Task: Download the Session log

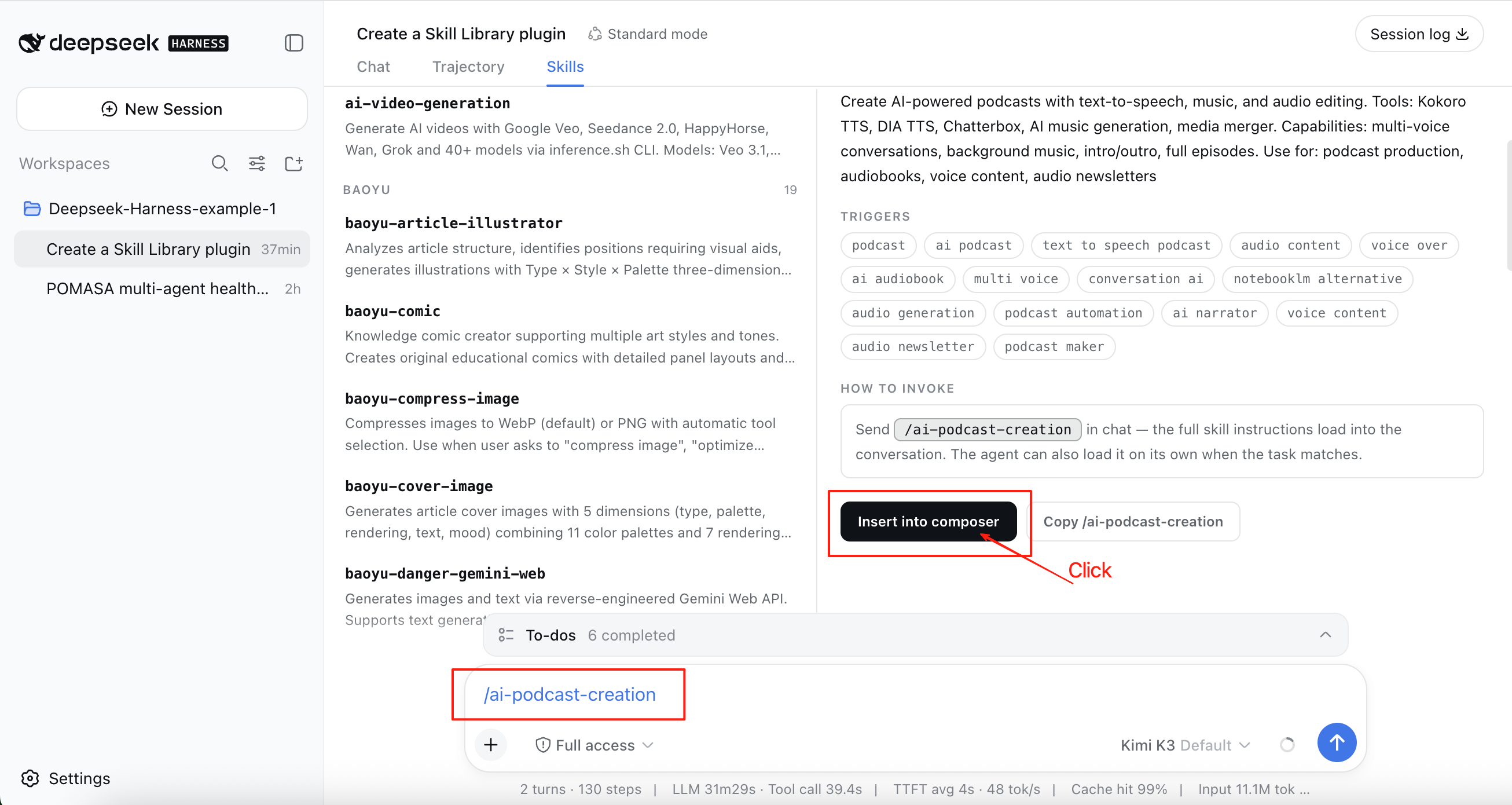Action: (x=1419, y=34)
